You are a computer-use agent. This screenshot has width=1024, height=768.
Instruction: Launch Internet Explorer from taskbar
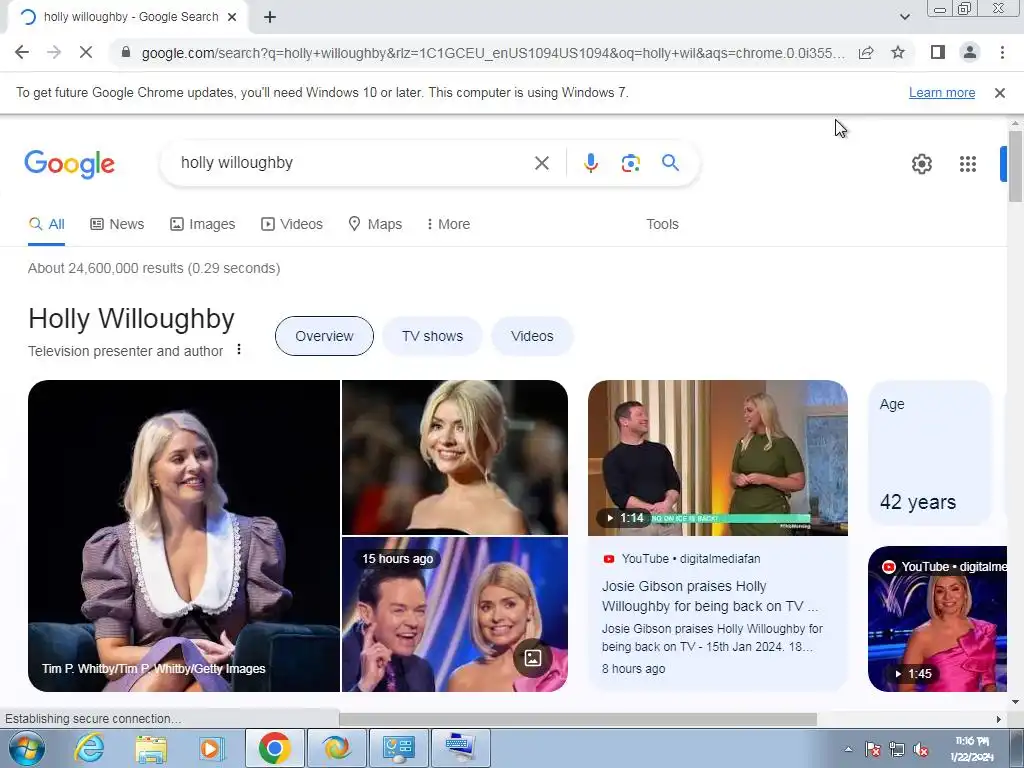(89, 748)
